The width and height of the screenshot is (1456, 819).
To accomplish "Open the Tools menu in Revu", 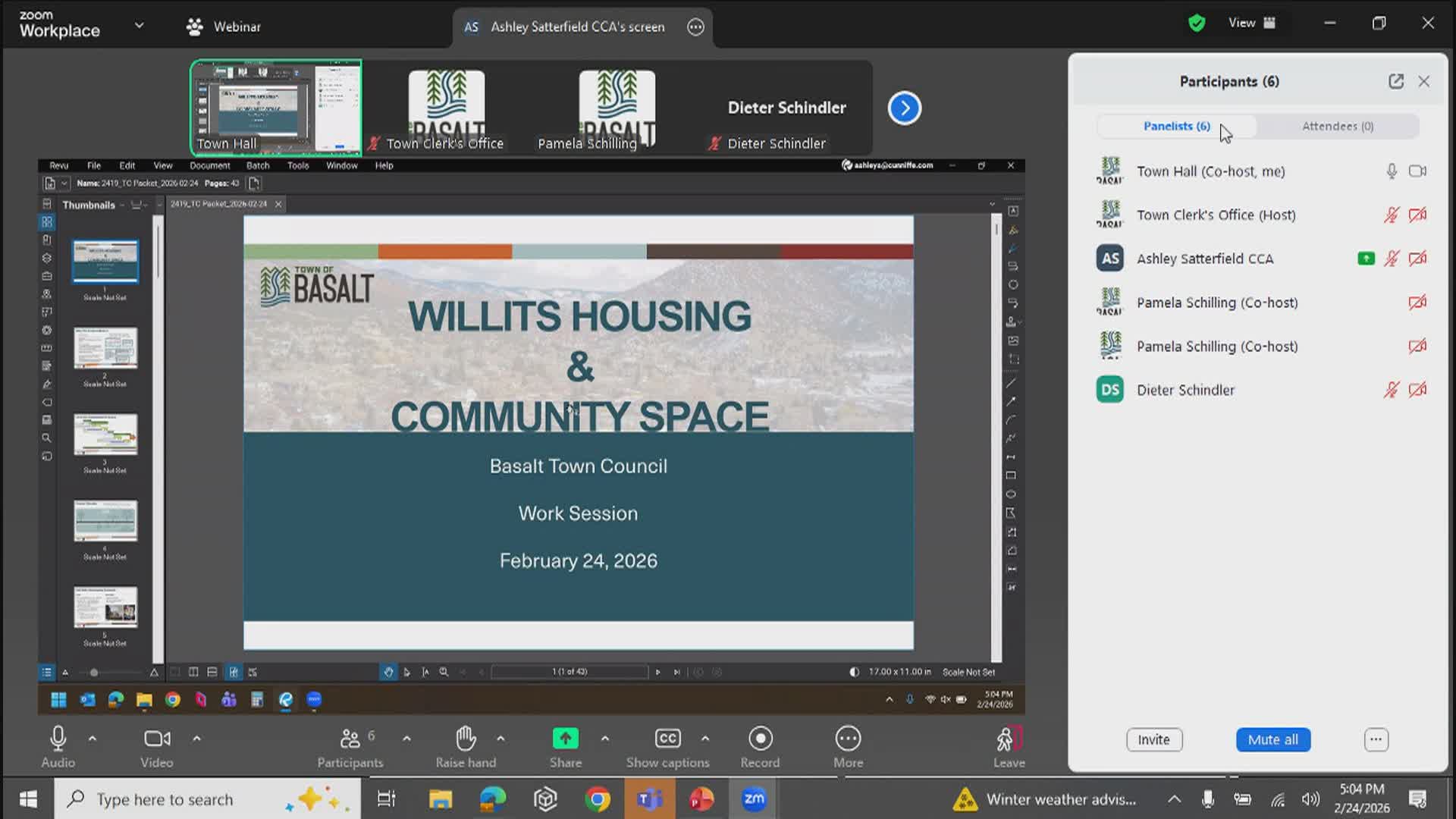I will pos(298,165).
